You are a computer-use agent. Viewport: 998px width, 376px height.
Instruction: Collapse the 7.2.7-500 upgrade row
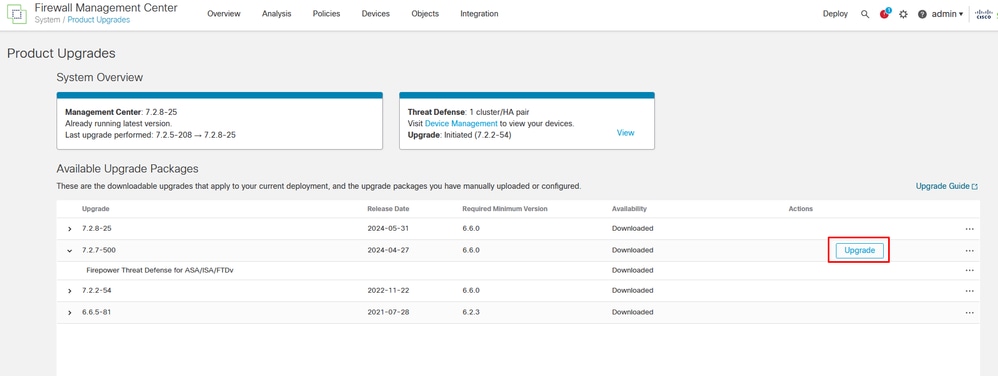(x=69, y=251)
